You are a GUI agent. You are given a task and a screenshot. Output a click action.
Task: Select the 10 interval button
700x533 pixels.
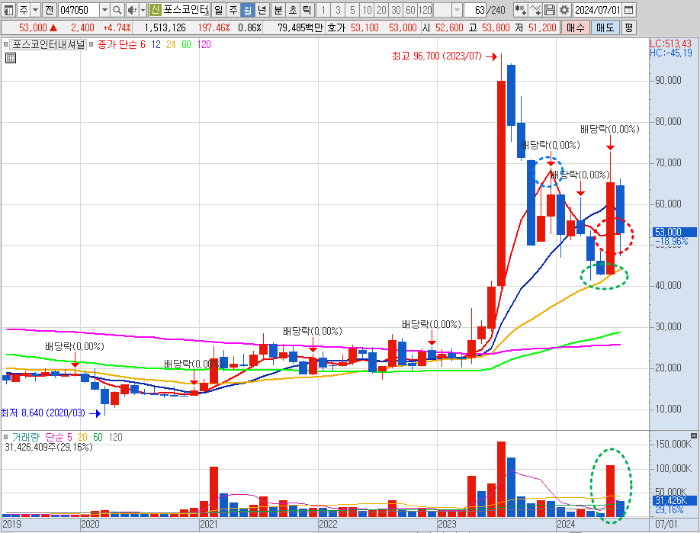[367, 9]
